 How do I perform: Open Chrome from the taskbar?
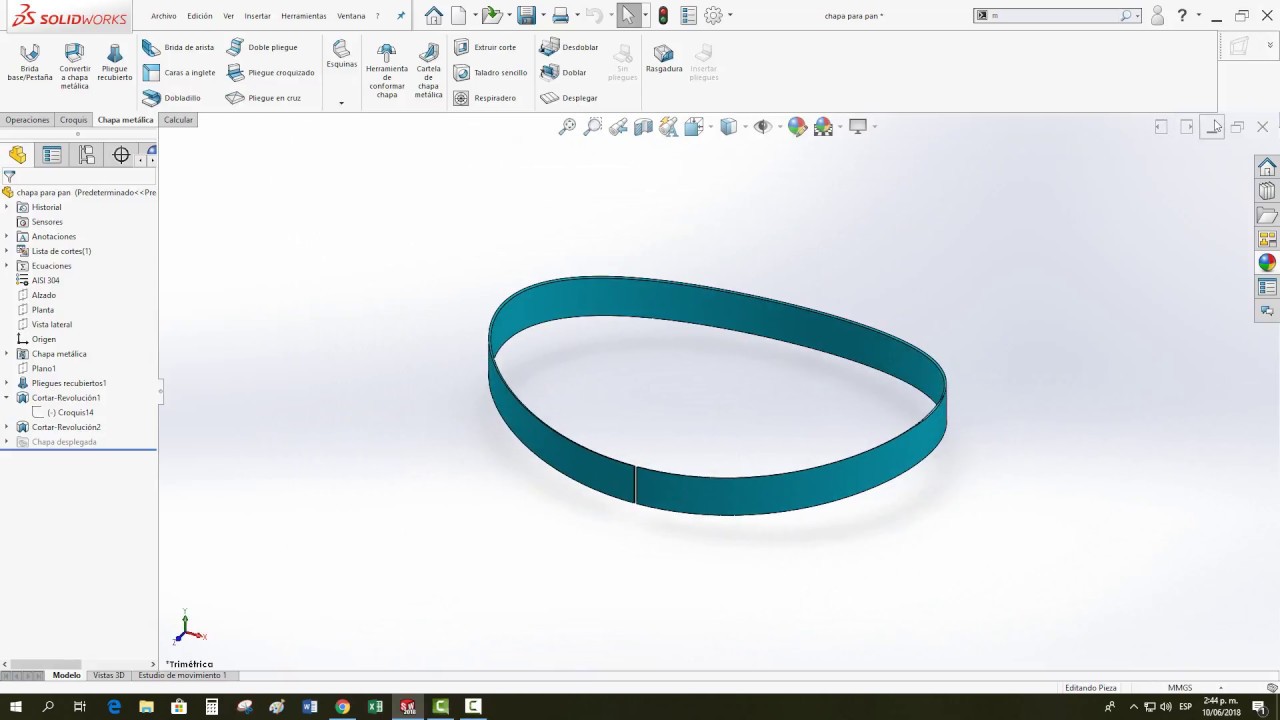(342, 707)
